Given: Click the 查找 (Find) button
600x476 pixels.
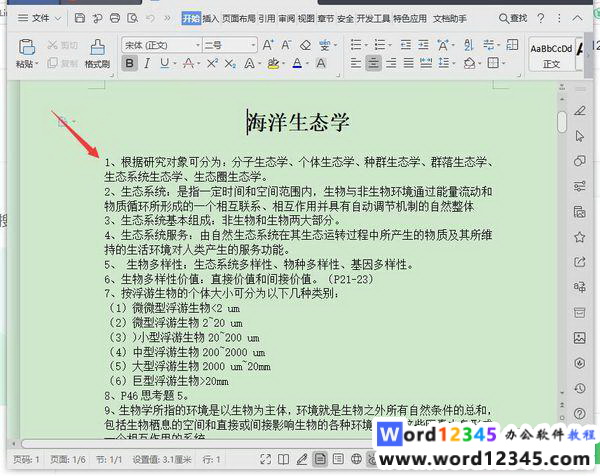Looking at the screenshot, I should pos(513,18).
